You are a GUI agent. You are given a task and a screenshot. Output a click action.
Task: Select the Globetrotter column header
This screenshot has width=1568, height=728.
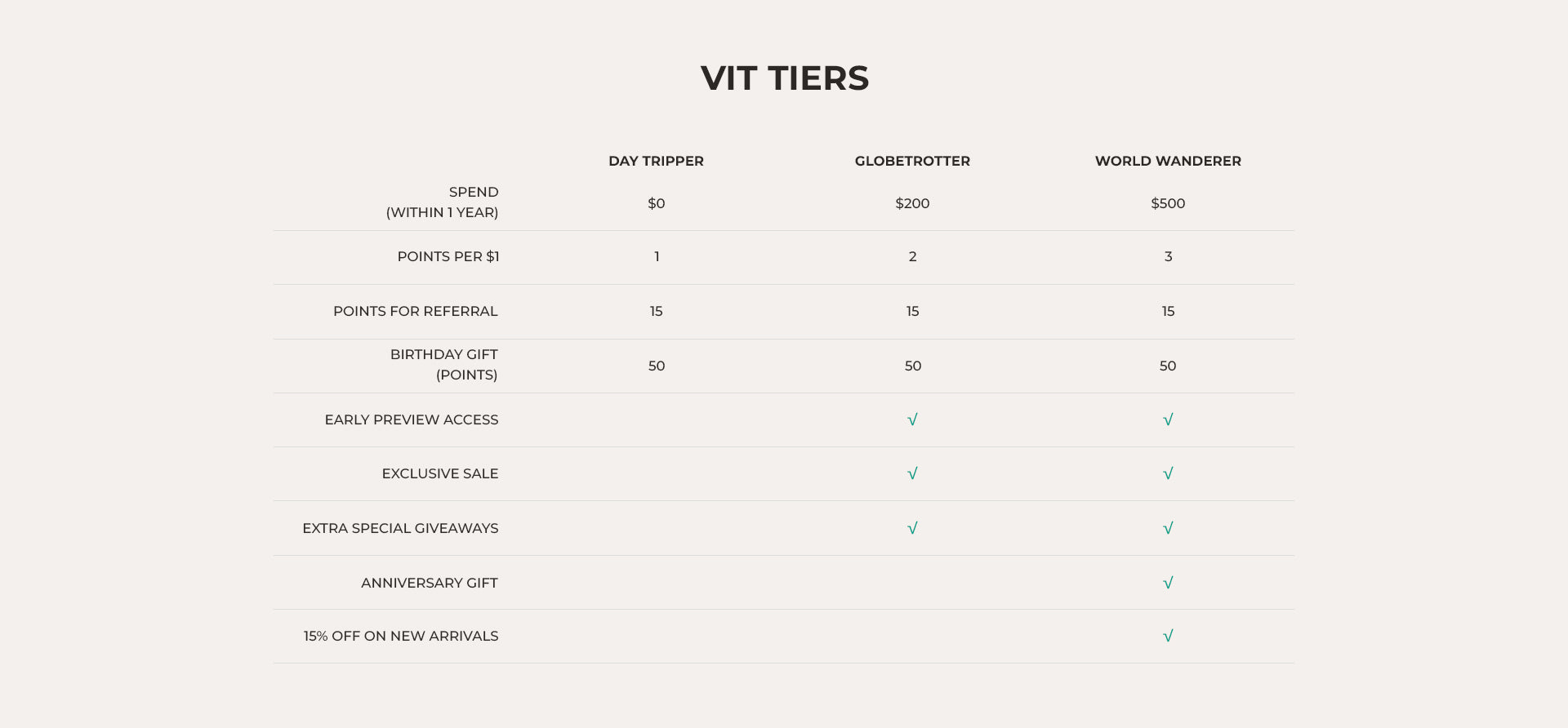(x=912, y=161)
